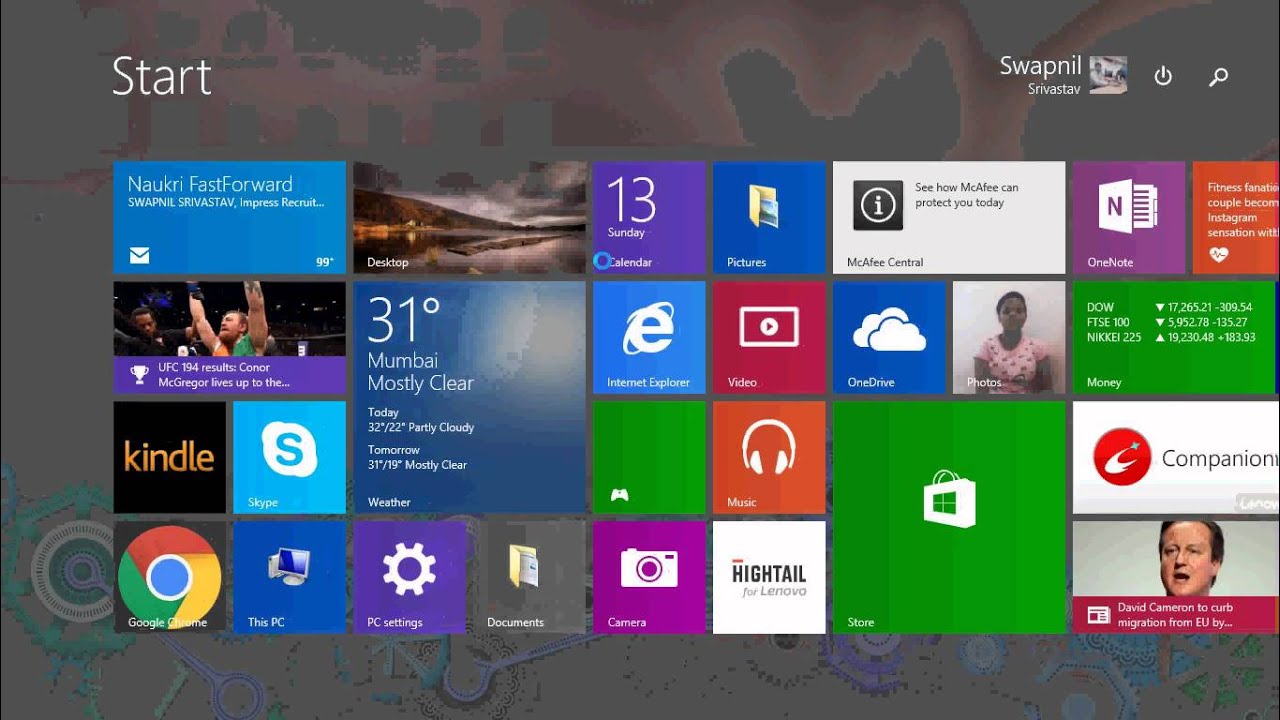This screenshot has width=1280, height=720.
Task: Open the Calendar tile showing 13 Sunday
Action: (x=649, y=217)
